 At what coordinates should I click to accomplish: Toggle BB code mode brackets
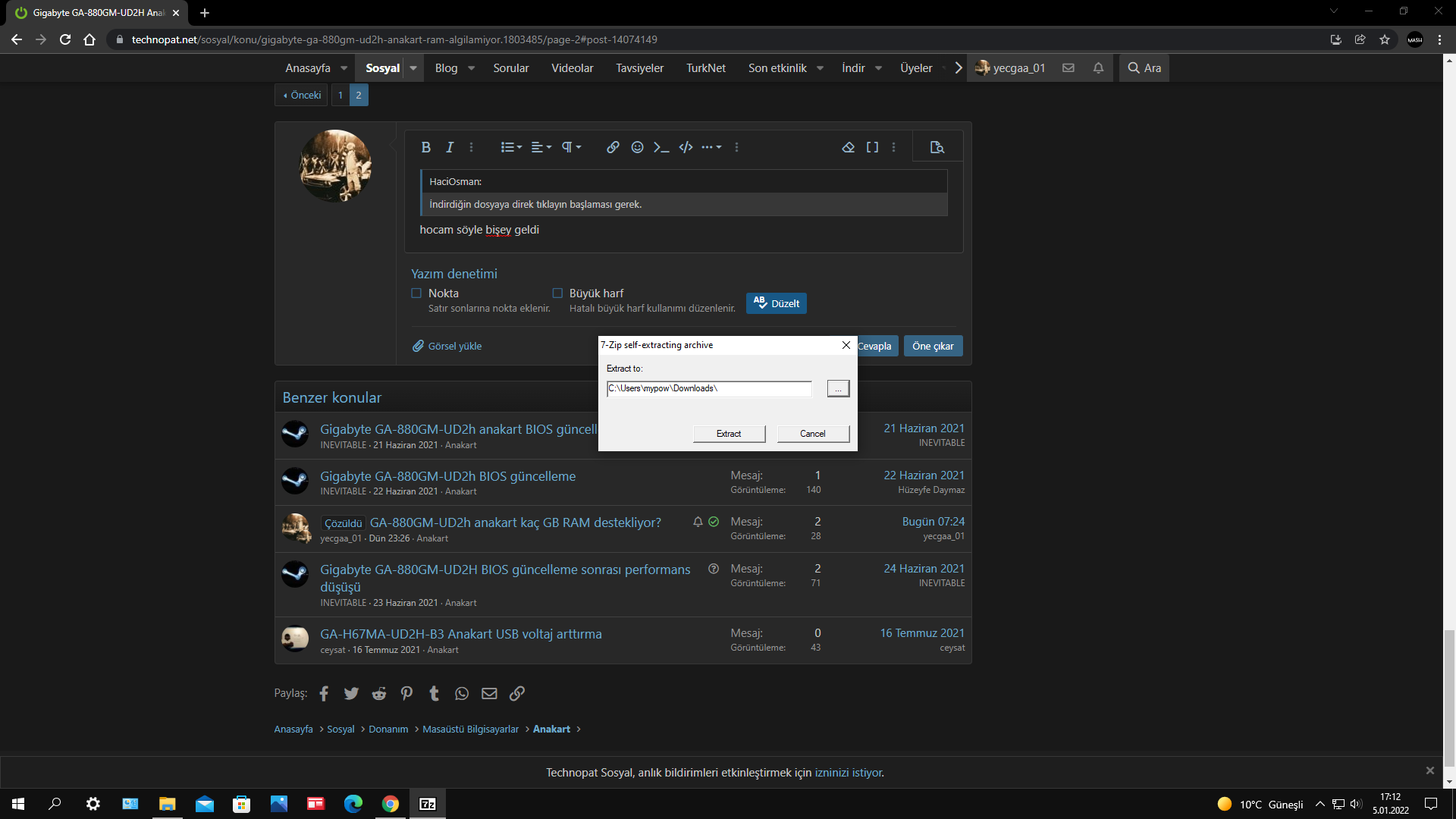click(872, 147)
